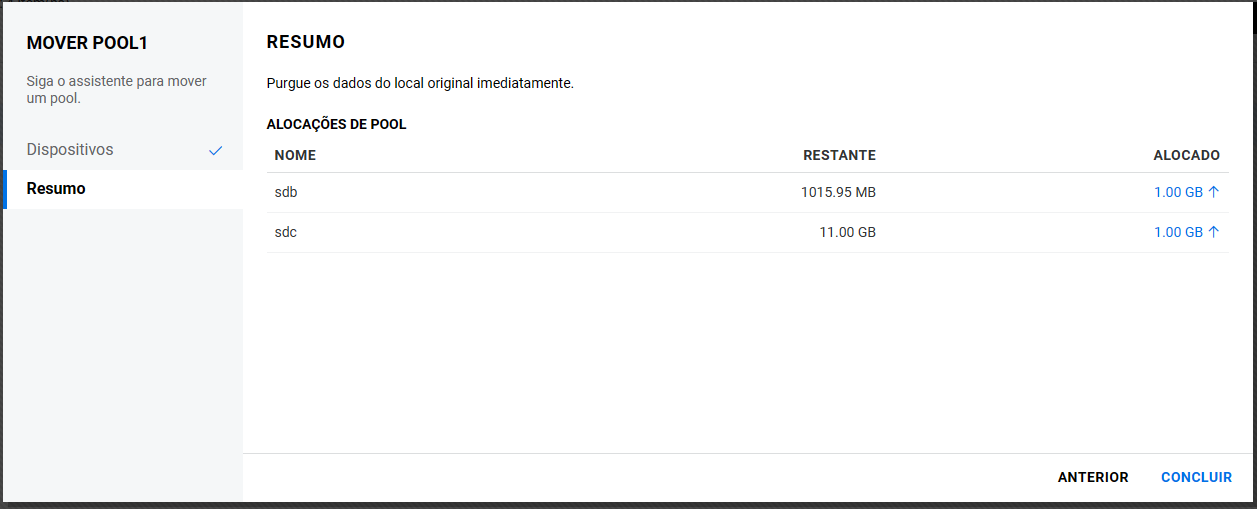Select the Resumo wizard step
Viewport: 1257px width, 509px height.
coord(56,188)
